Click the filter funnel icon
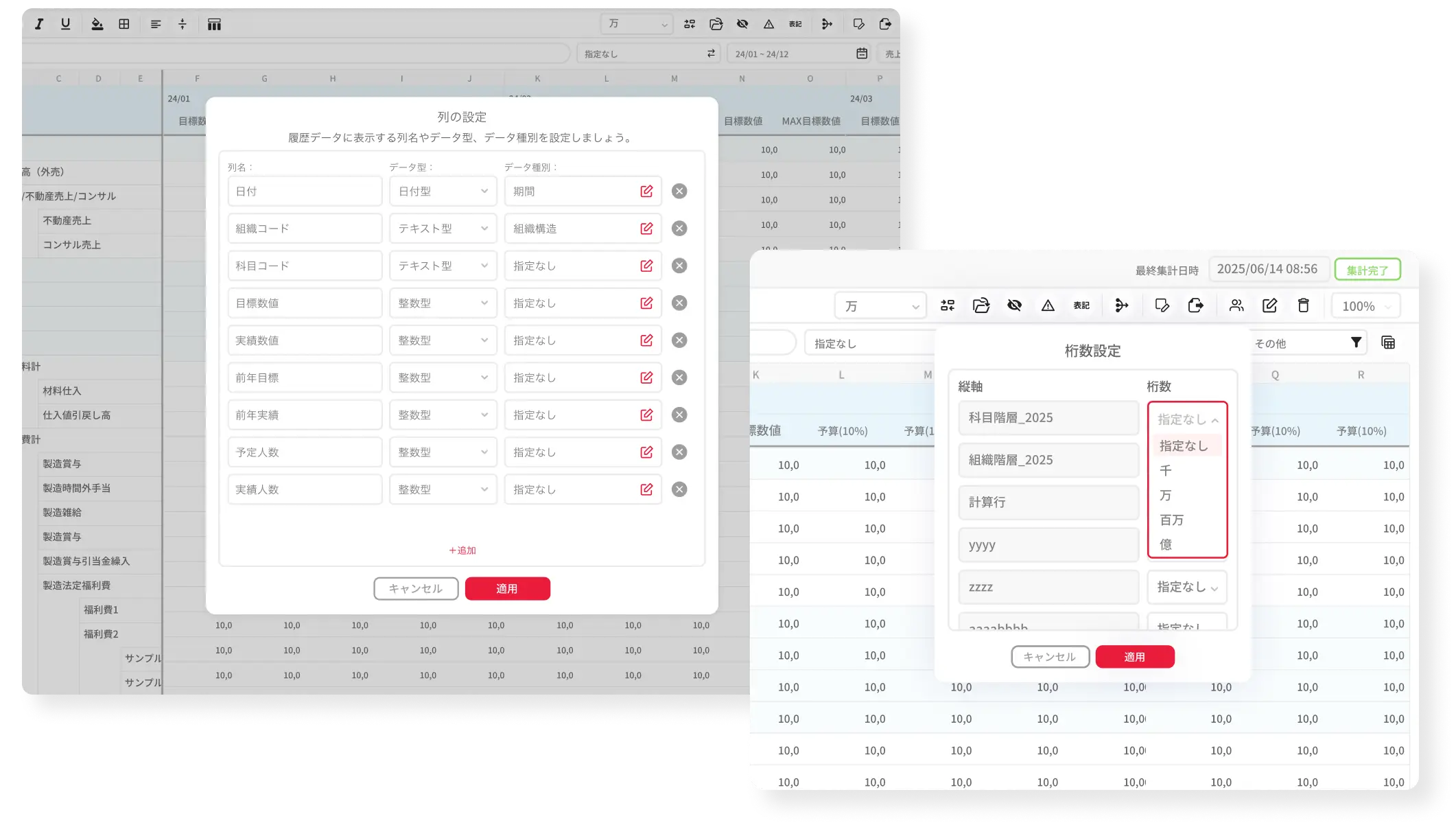The width and height of the screenshot is (1456, 825). tap(1356, 342)
